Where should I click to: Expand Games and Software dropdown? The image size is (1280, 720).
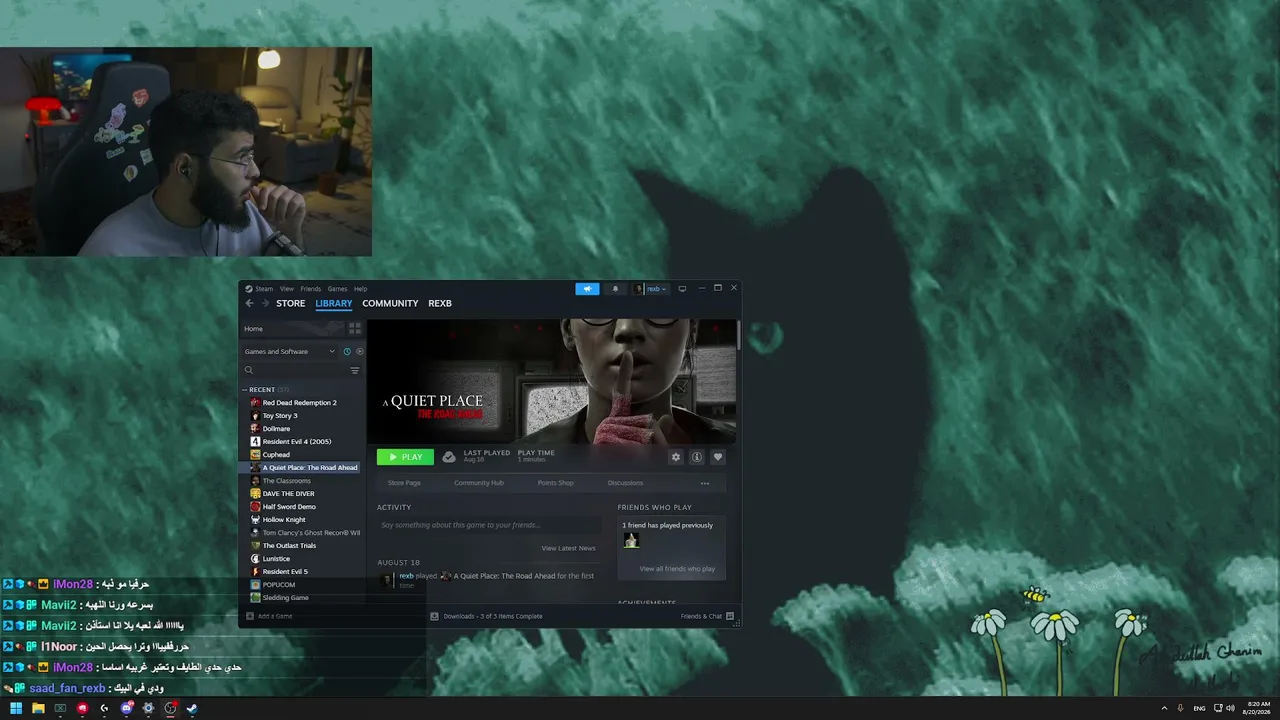click(x=290, y=351)
